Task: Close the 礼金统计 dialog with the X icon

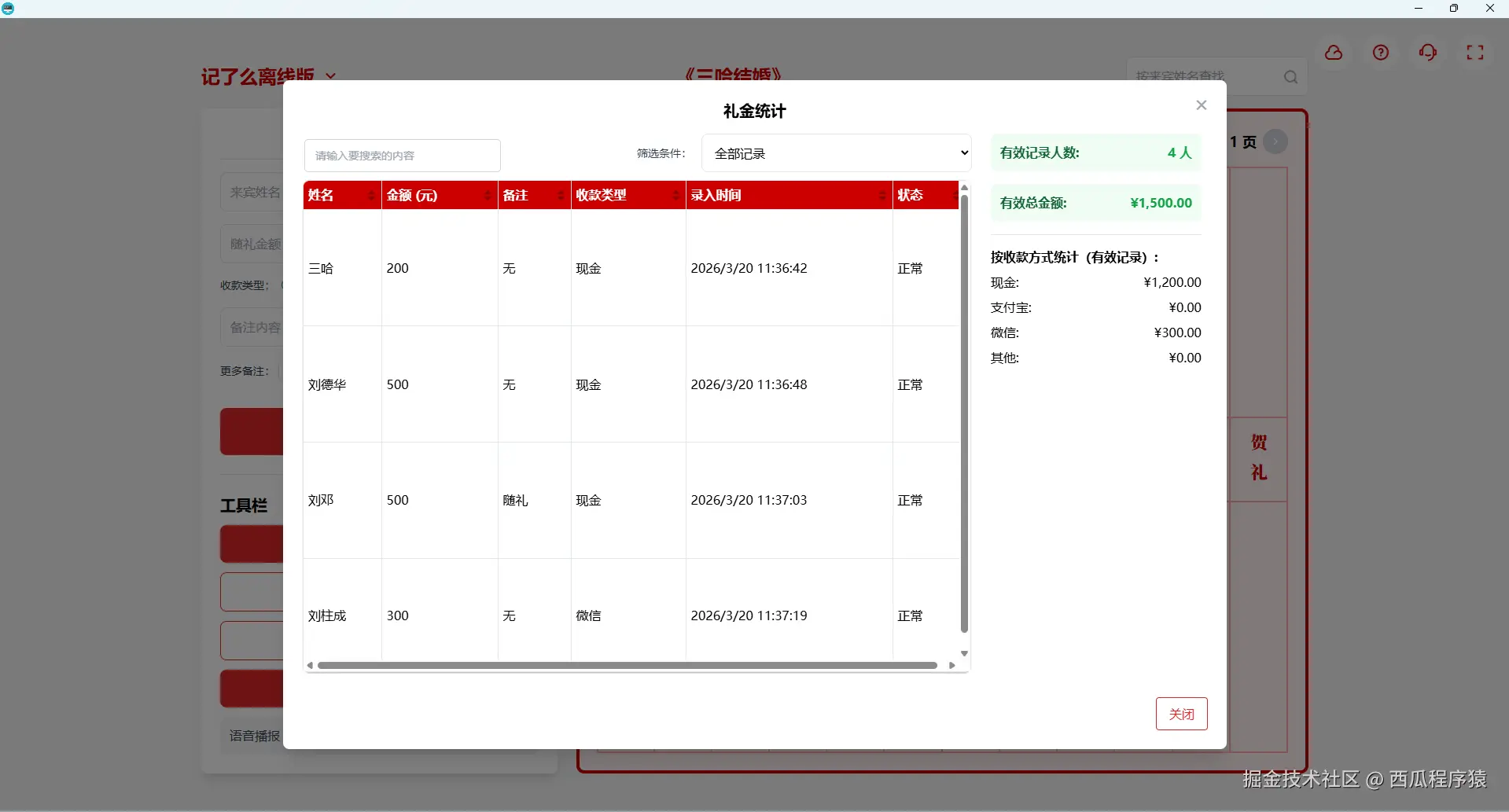Action: tap(1201, 105)
